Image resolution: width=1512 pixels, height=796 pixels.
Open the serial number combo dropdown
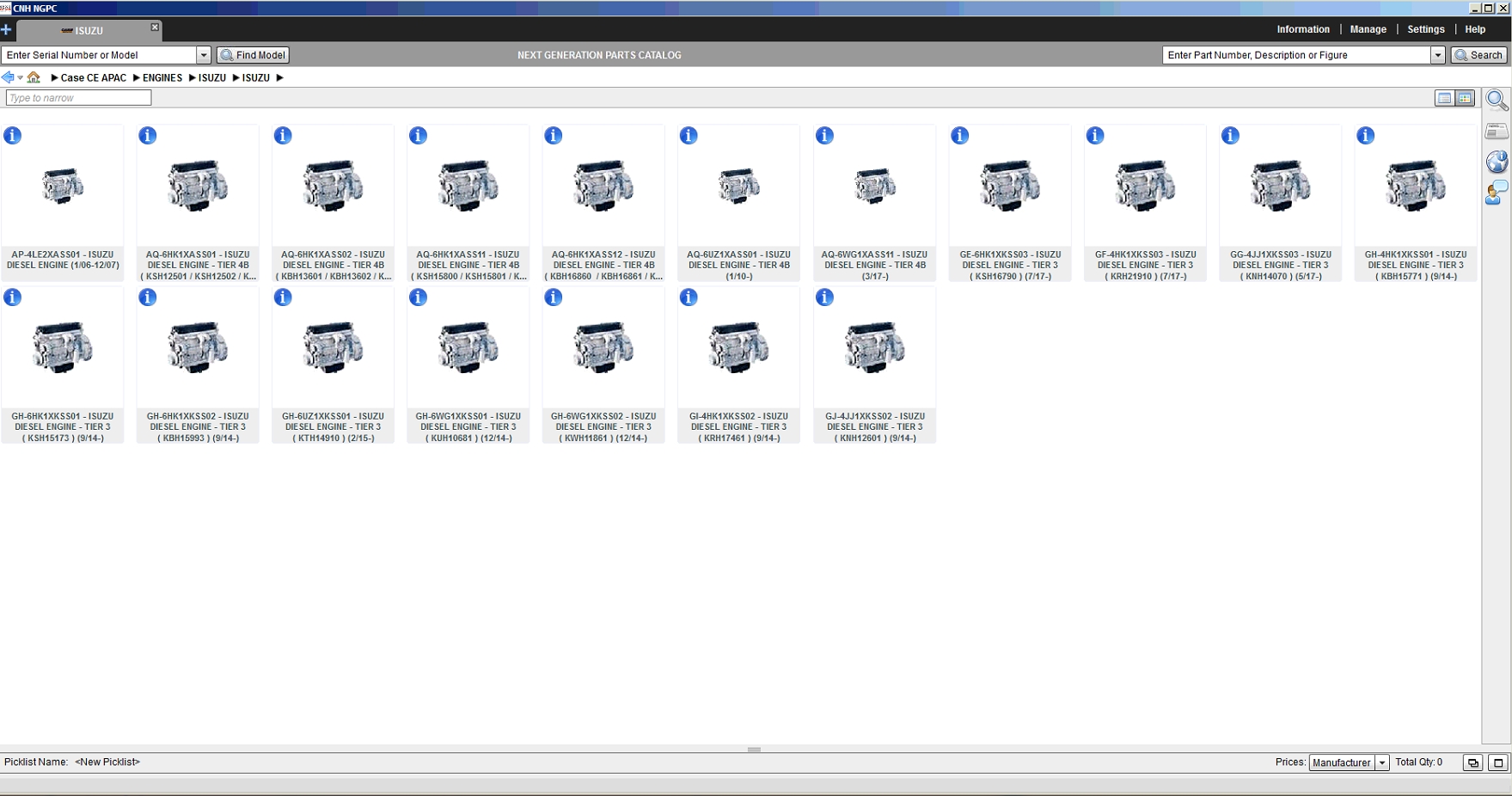pos(204,55)
